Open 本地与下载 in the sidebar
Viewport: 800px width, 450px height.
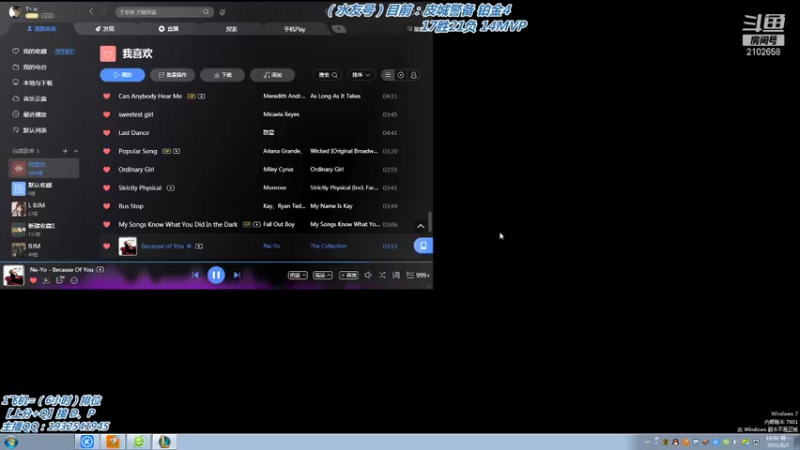pyautogui.click(x=37, y=83)
